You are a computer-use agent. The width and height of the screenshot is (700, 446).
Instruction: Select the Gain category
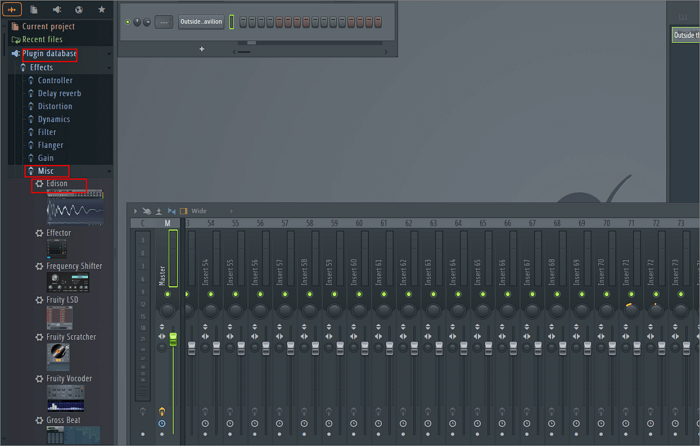tap(45, 158)
